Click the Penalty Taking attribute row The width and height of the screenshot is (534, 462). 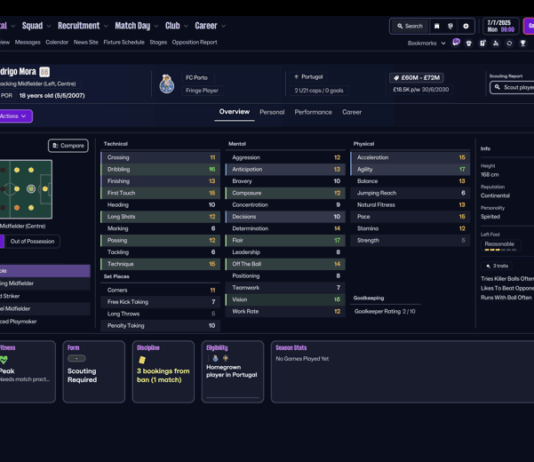coord(160,326)
